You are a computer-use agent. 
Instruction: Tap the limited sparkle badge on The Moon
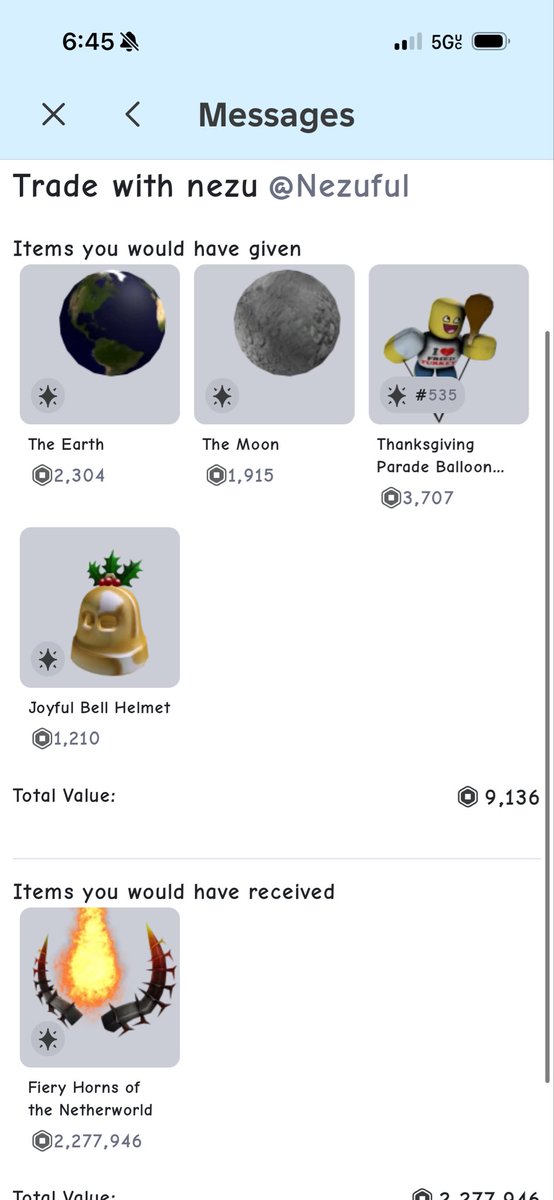click(222, 396)
